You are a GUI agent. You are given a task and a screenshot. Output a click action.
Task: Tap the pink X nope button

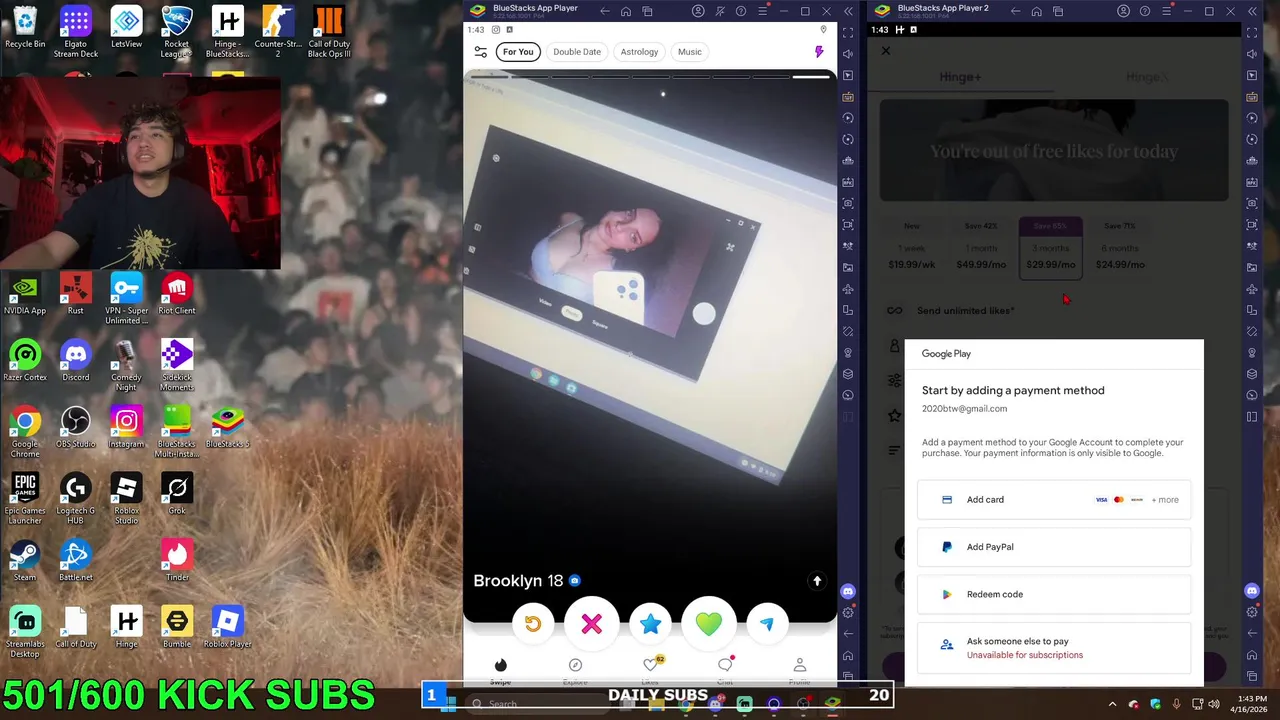pos(591,624)
